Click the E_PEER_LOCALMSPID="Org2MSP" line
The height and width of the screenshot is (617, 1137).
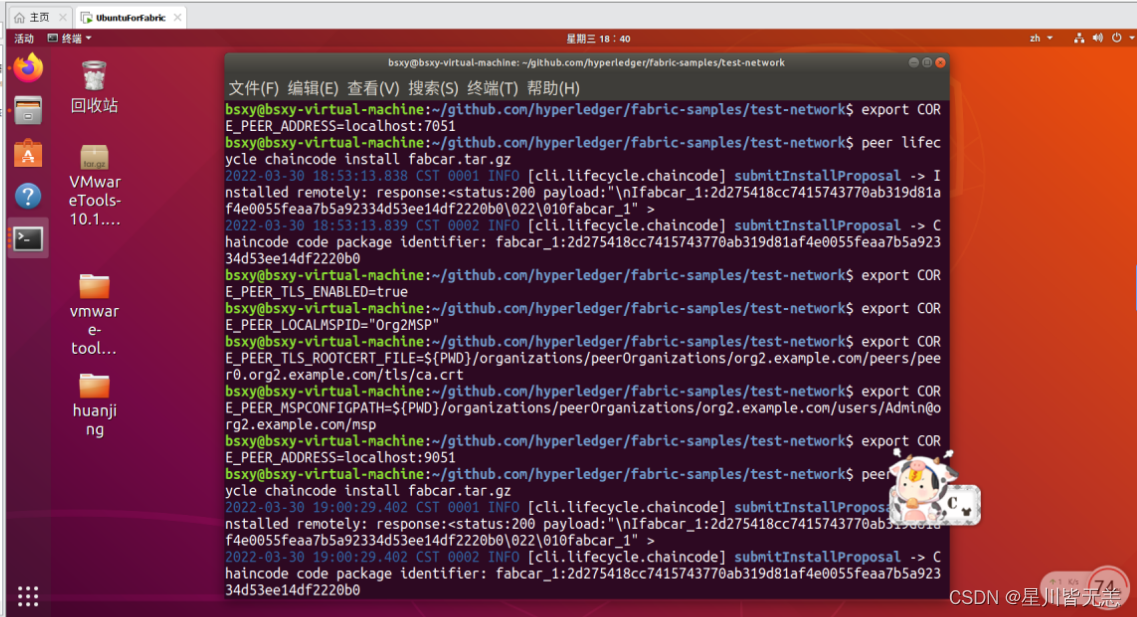[x=332, y=325]
